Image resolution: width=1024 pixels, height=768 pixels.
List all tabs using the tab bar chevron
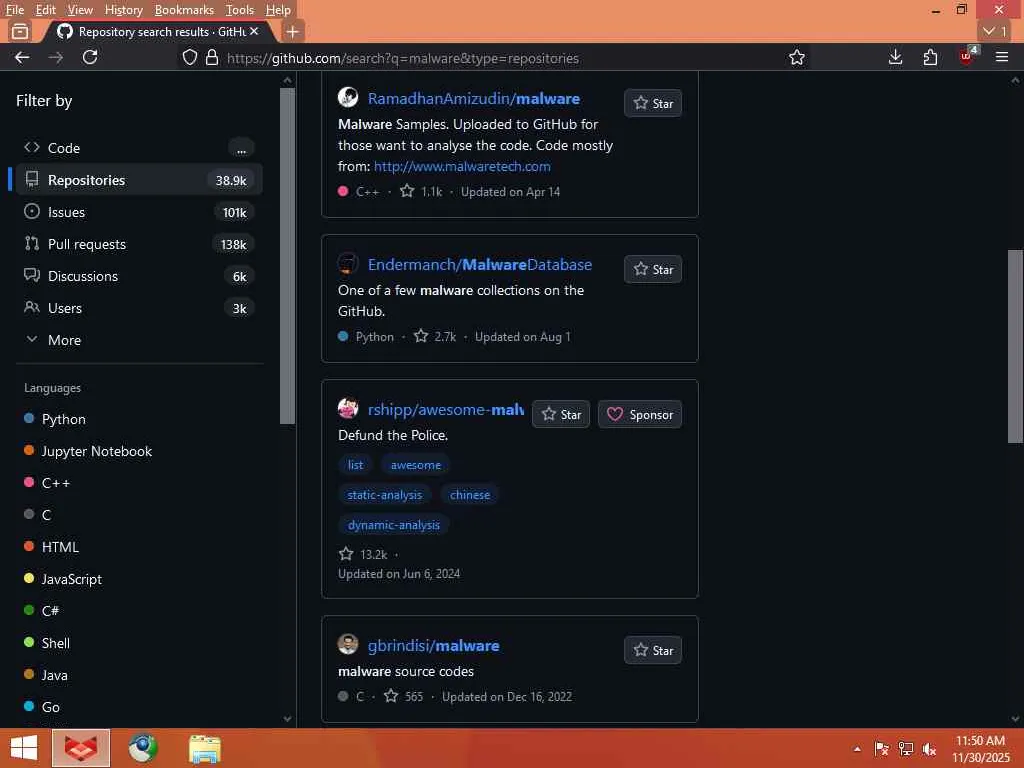pos(995,31)
